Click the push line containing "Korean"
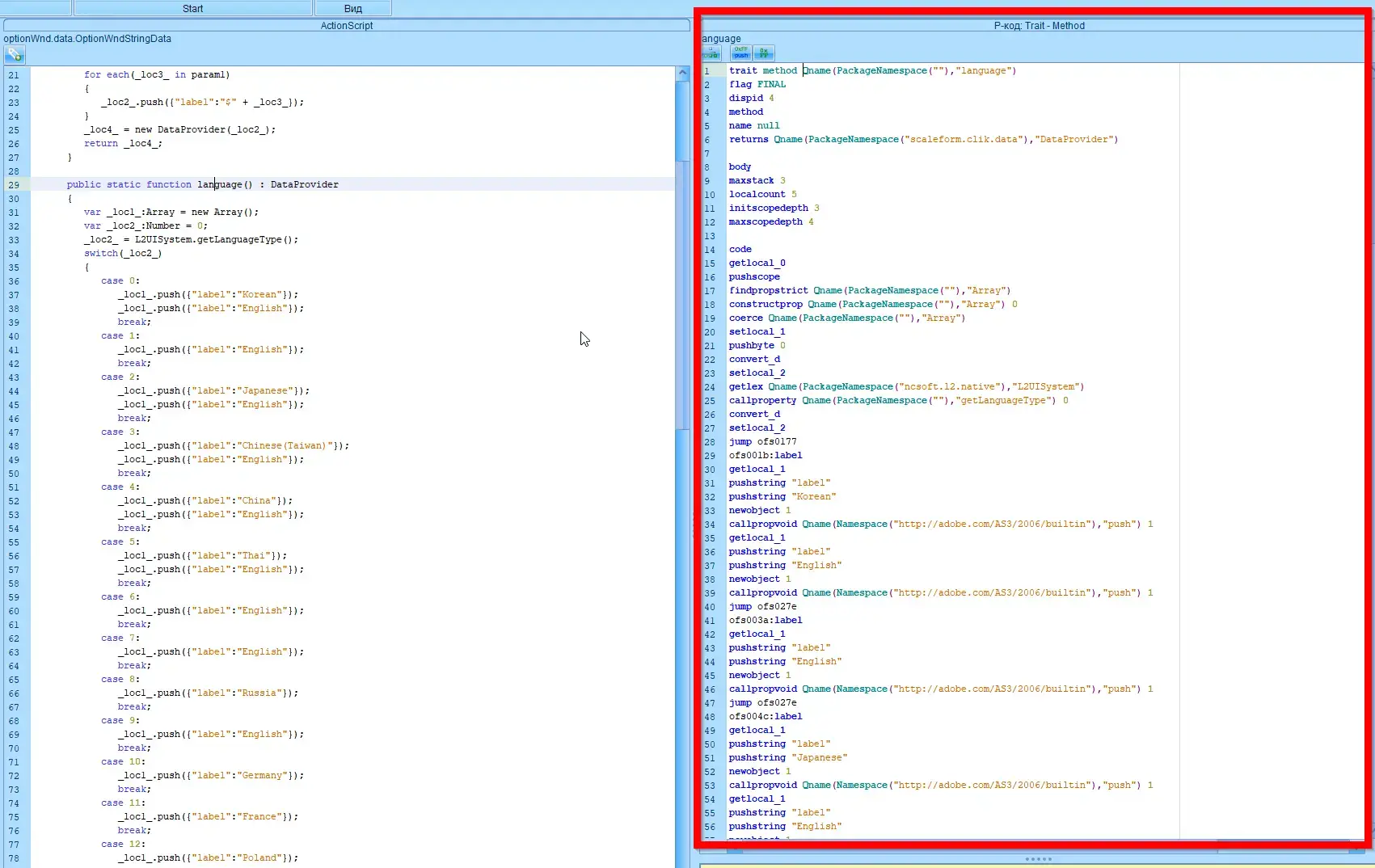The height and width of the screenshot is (868, 1375). point(209,294)
